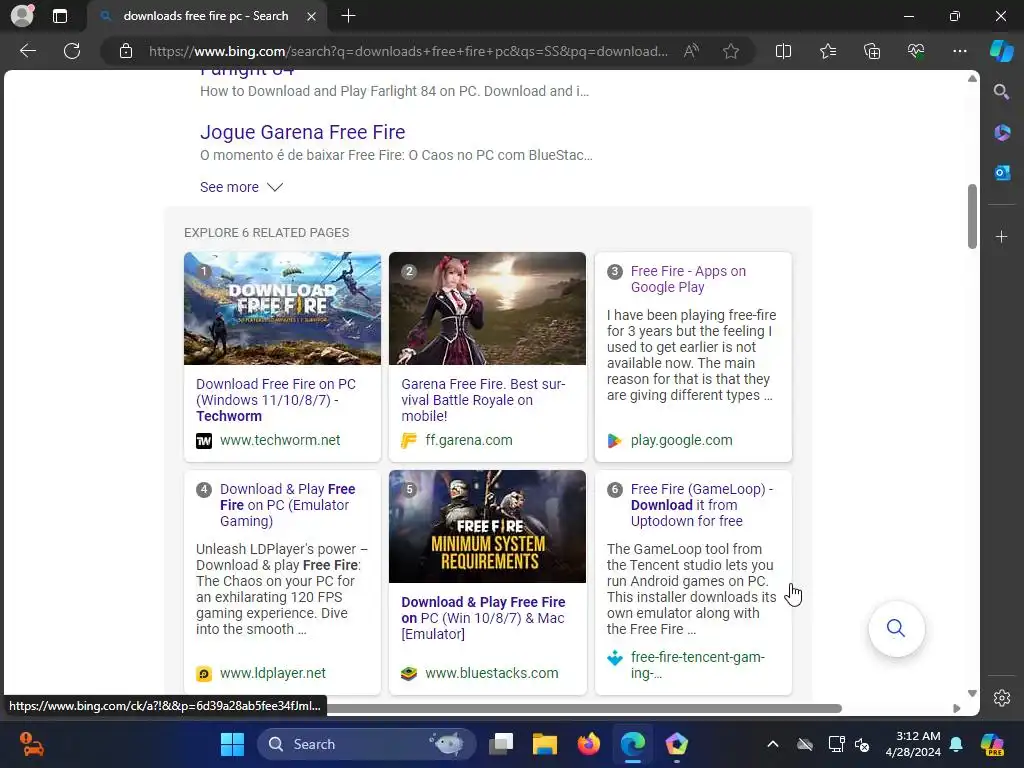Screen dimensions: 1024x768
Task: Launch Firefox from taskbar
Action: 588,744
